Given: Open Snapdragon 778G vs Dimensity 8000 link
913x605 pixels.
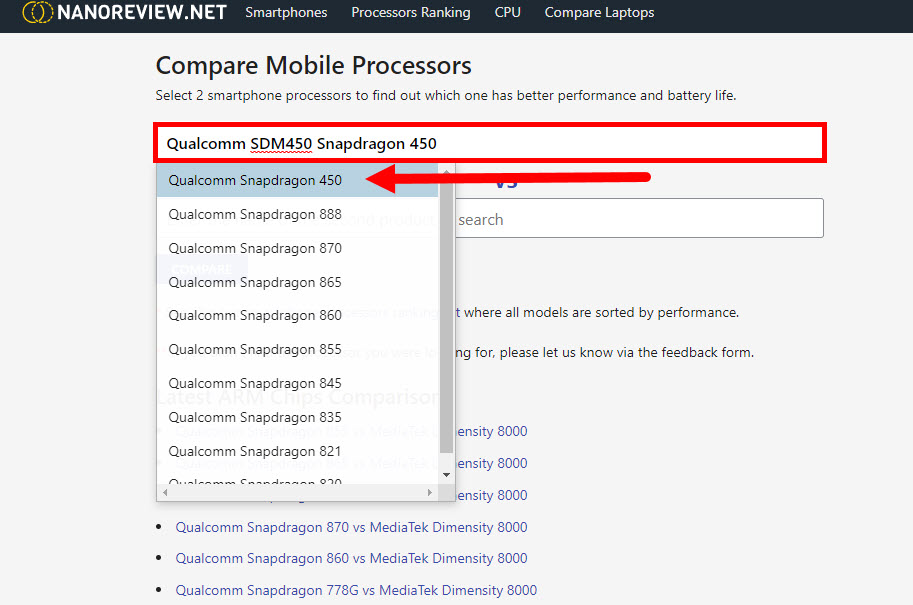Looking at the screenshot, I should point(356,590).
